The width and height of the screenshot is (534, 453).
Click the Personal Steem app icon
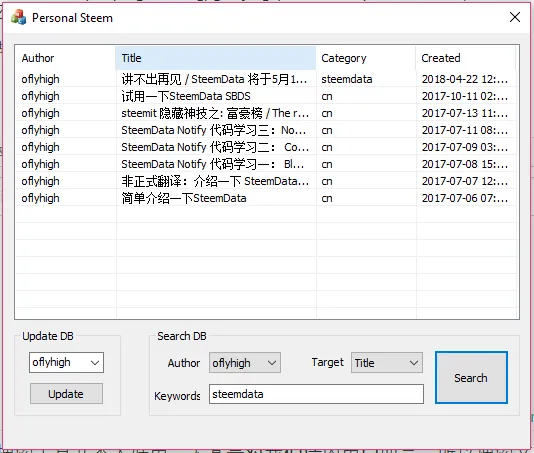pos(18,17)
